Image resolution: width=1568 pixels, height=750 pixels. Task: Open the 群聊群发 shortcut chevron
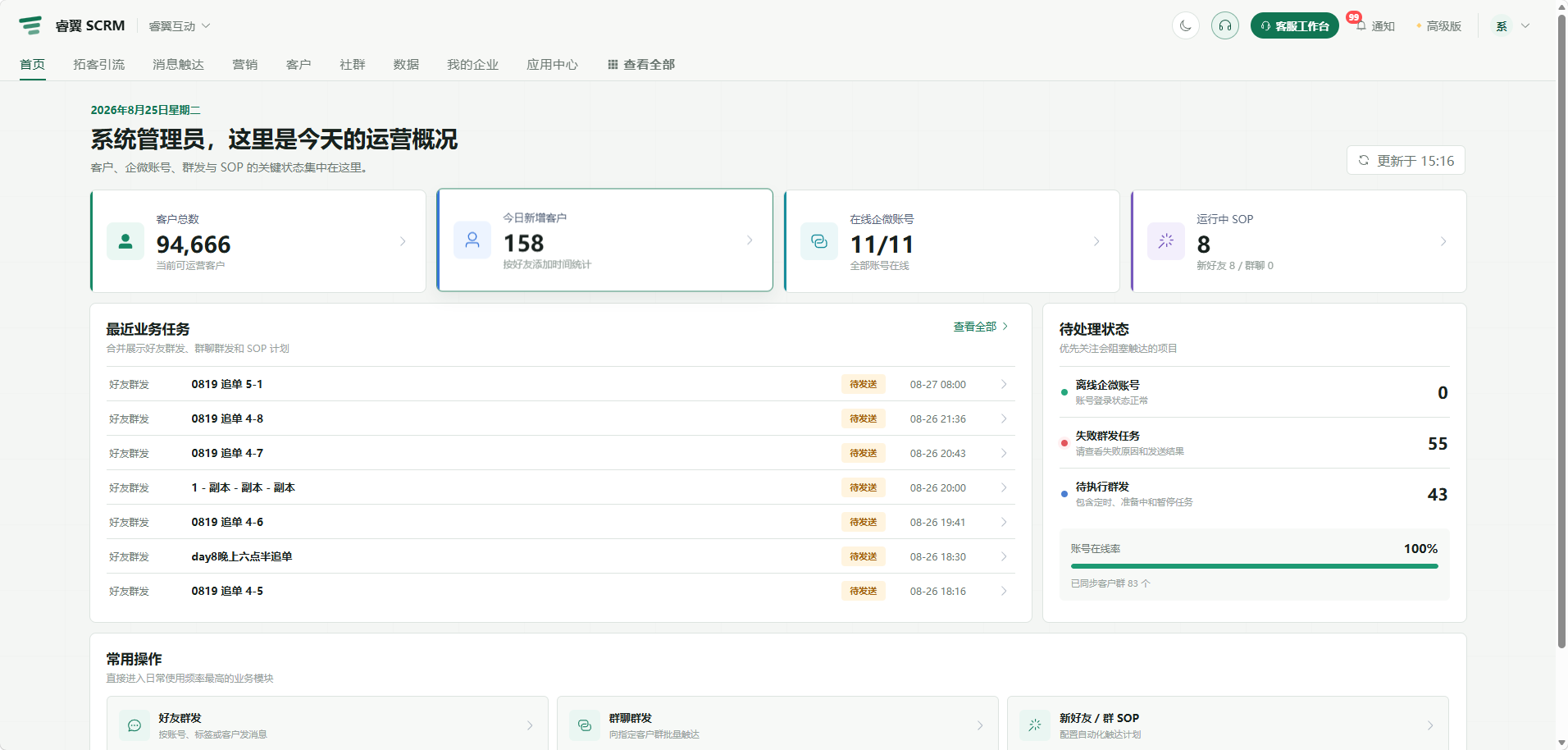[x=980, y=725]
